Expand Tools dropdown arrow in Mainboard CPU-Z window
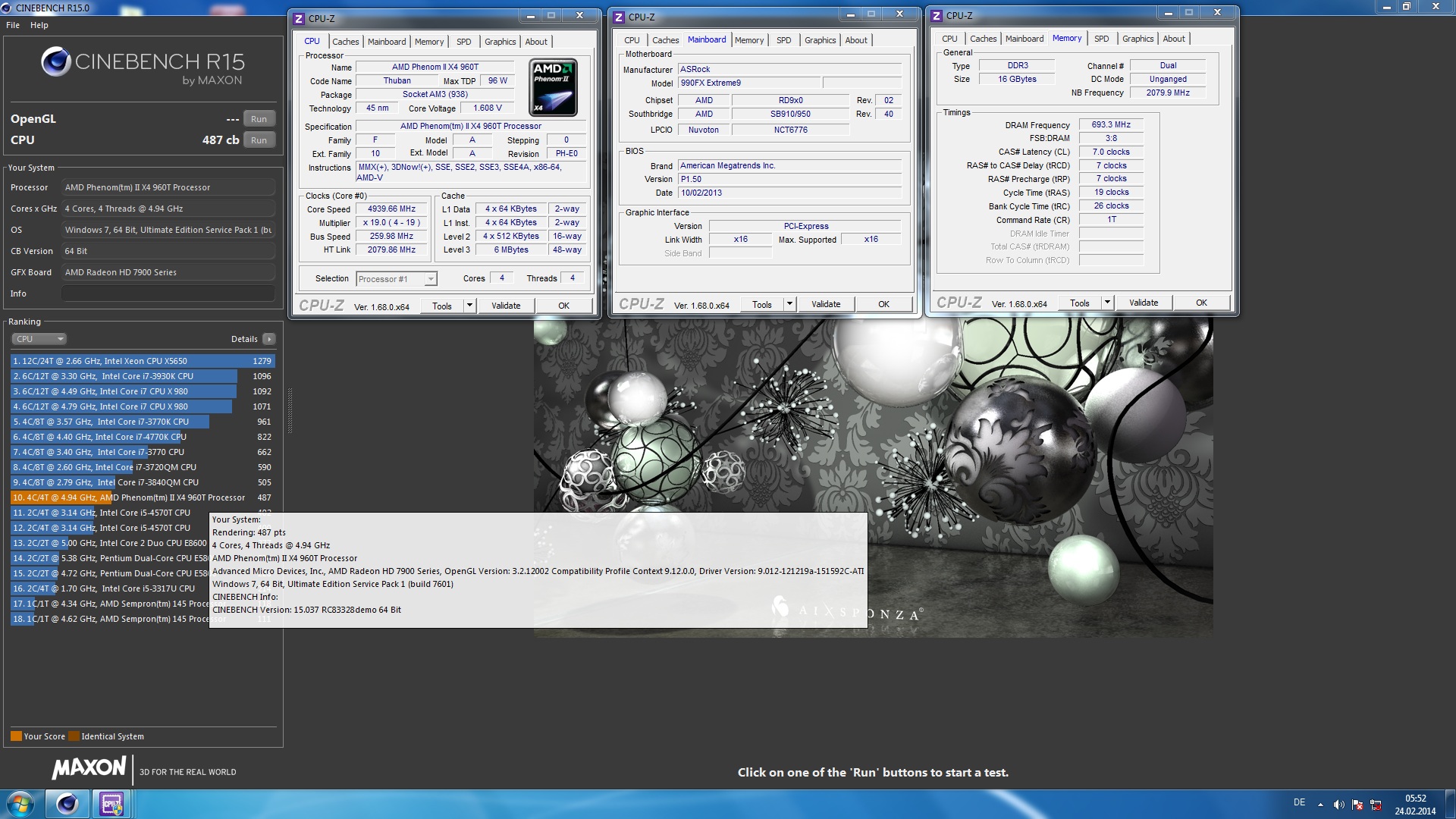The image size is (1456, 819). 789,304
